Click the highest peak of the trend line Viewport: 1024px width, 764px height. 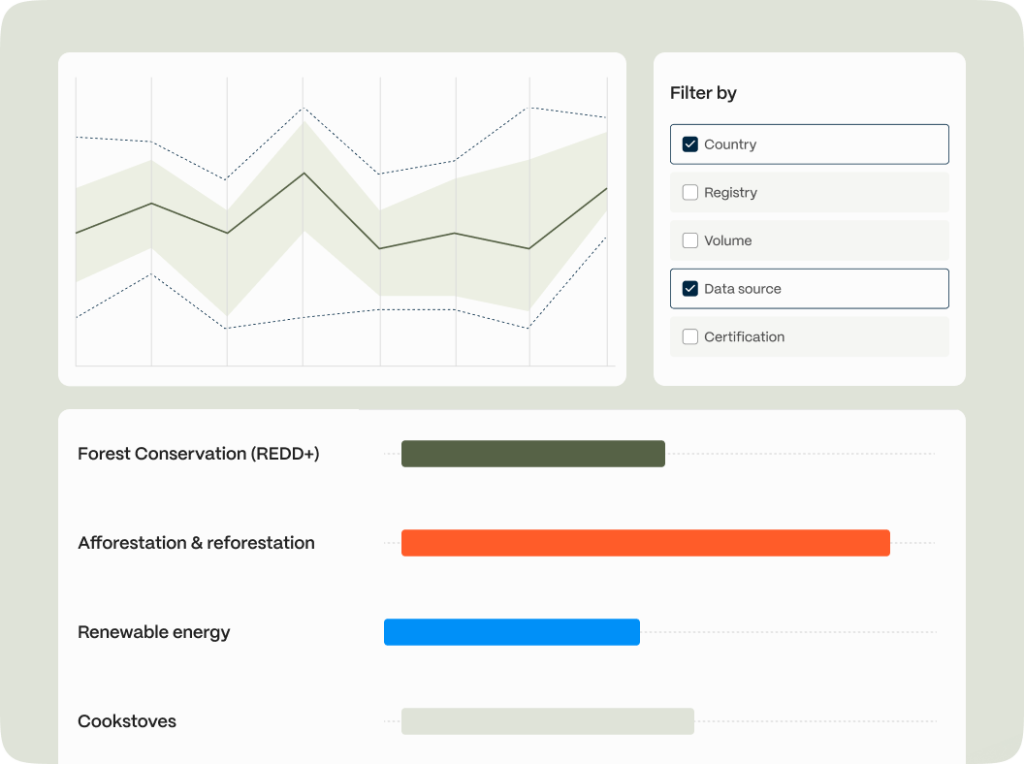coord(302,172)
